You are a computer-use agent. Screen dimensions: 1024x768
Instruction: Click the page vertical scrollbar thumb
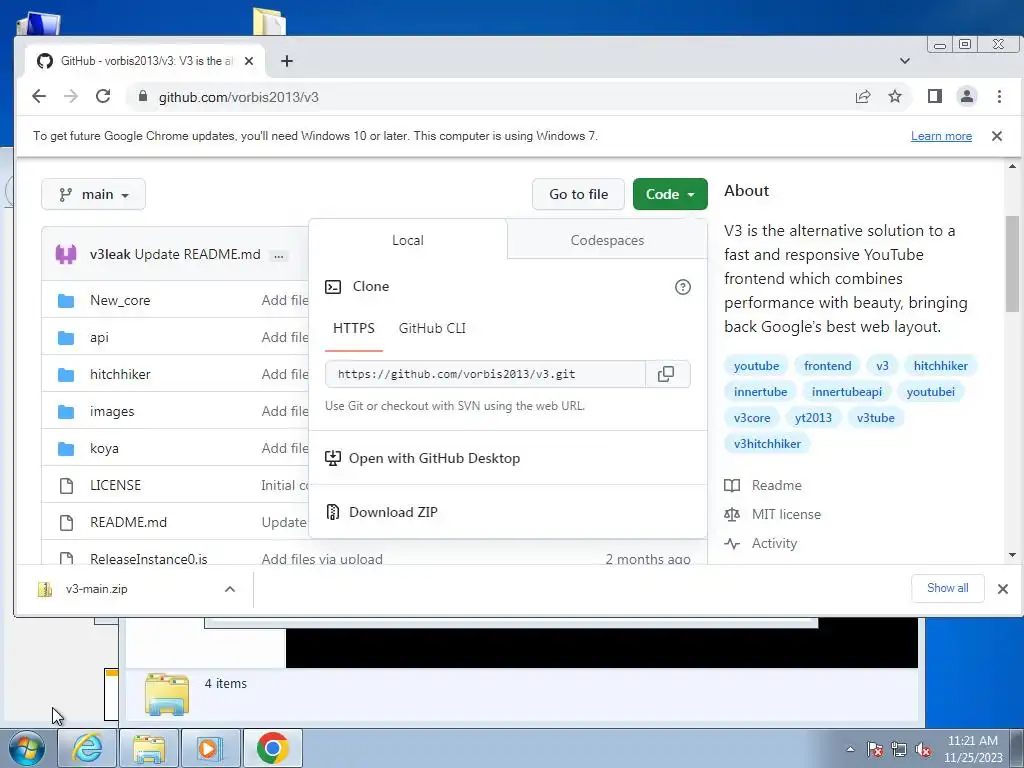coord(1012,264)
